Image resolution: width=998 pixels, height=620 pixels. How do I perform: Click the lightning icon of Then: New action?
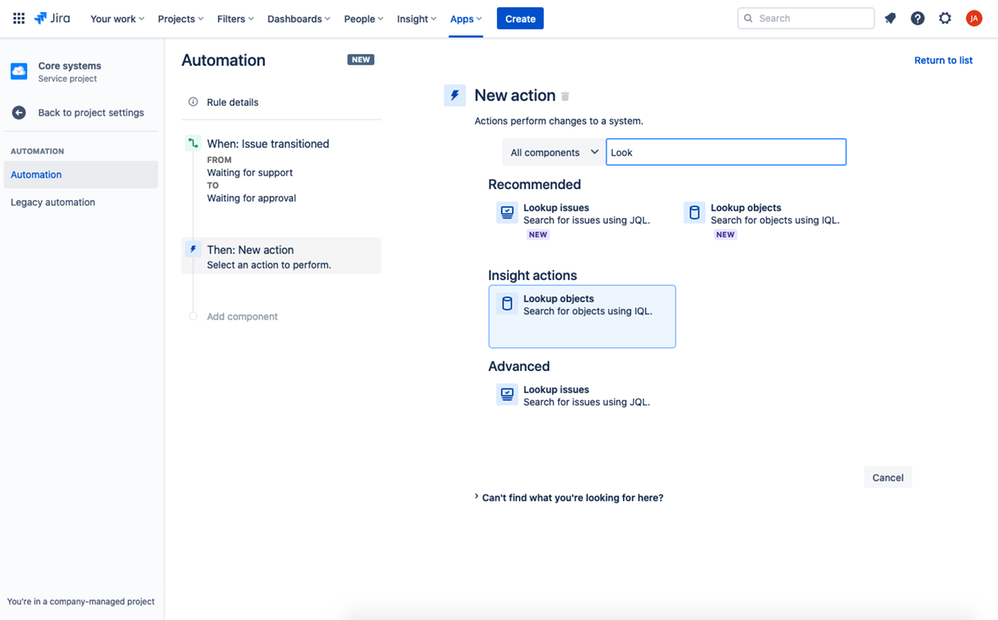point(193,250)
